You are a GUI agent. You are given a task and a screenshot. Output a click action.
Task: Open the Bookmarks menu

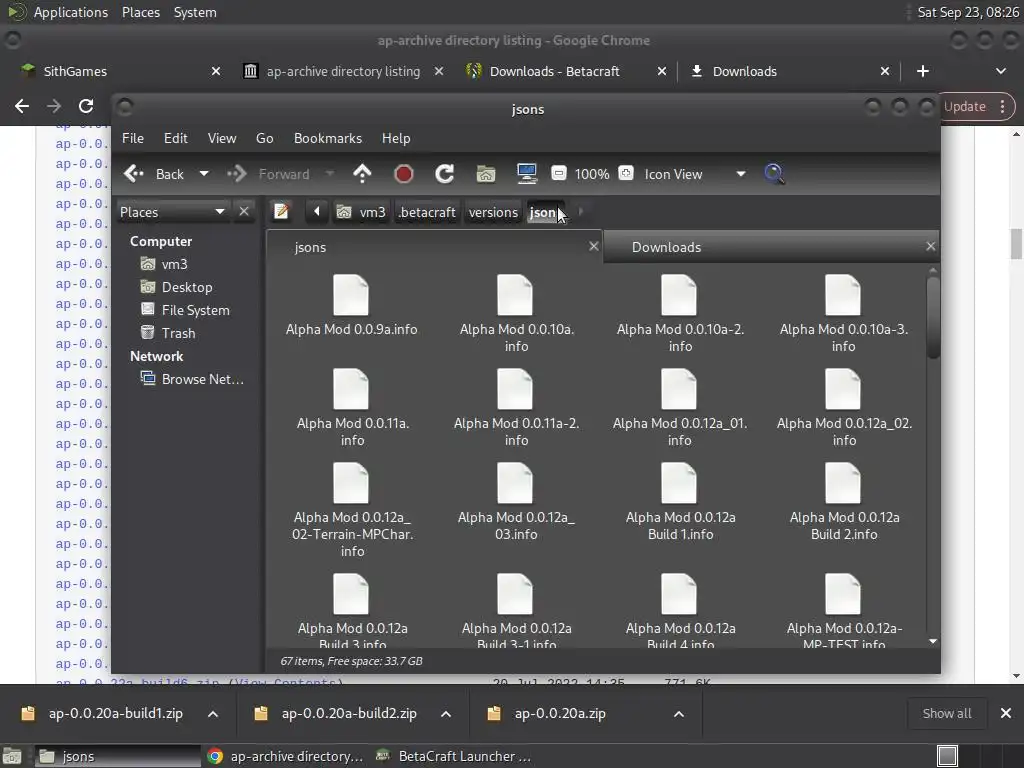328,138
